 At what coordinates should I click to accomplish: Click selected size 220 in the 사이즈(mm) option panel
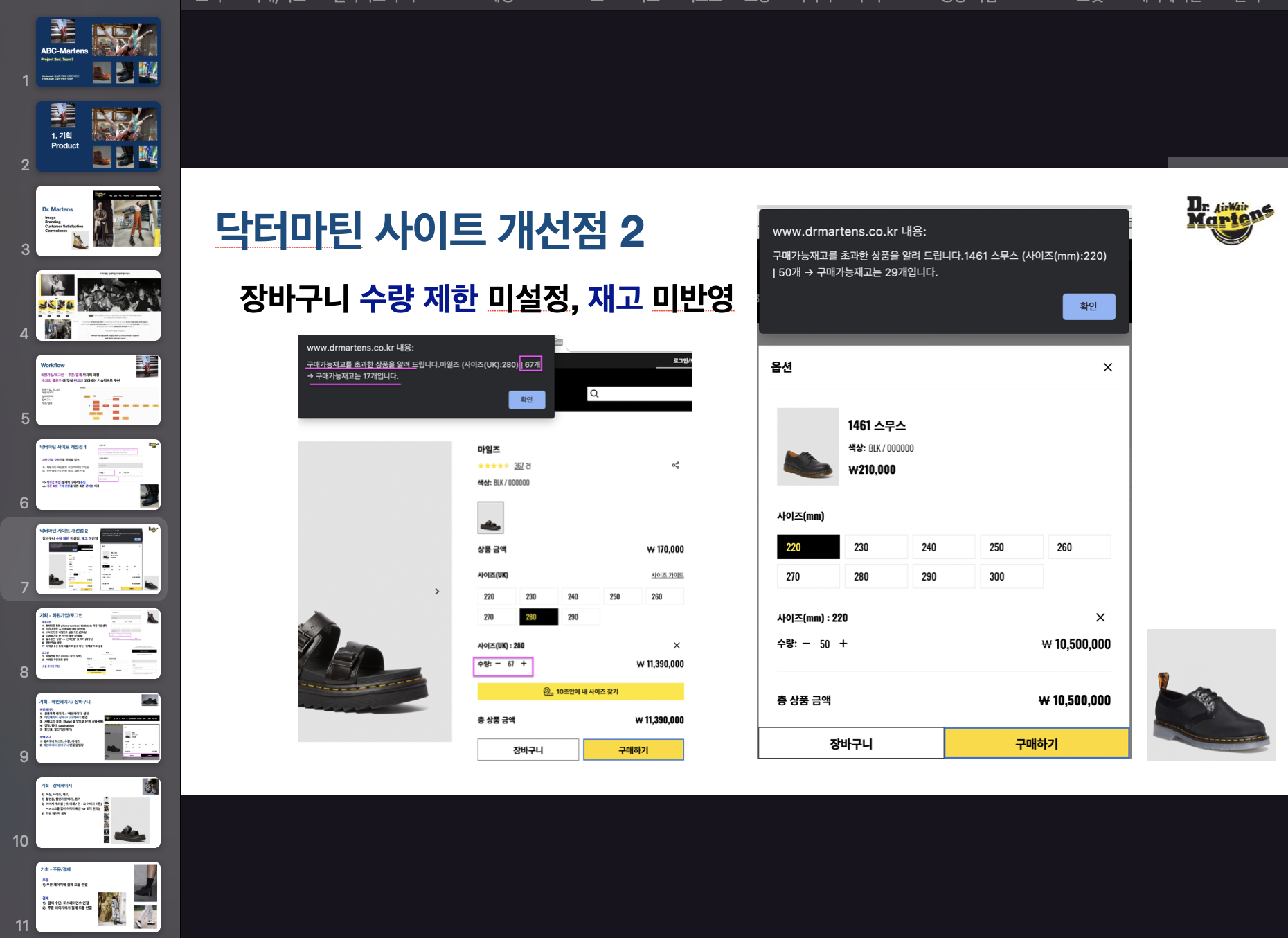pyautogui.click(x=808, y=547)
